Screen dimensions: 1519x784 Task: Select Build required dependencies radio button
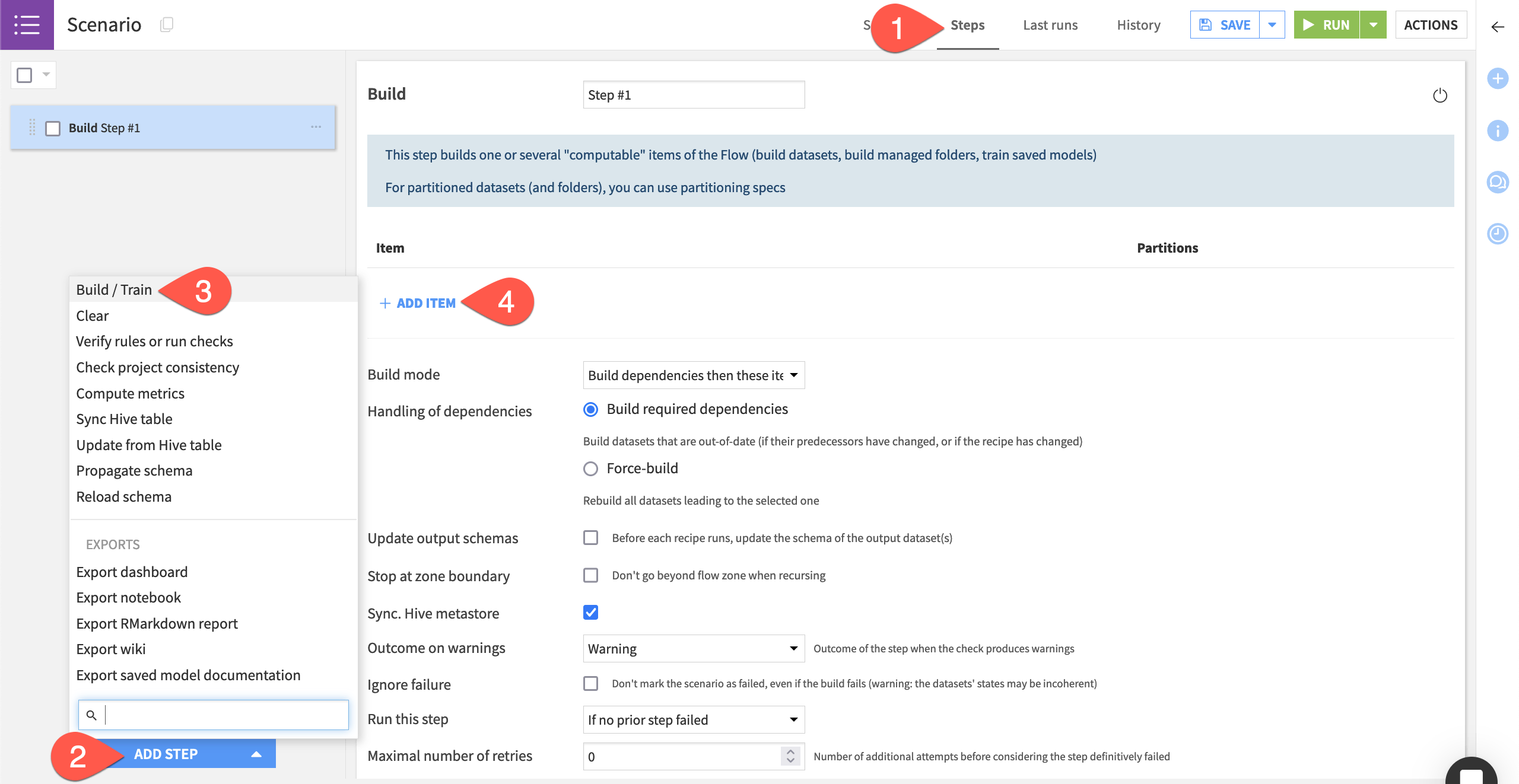[x=591, y=408]
